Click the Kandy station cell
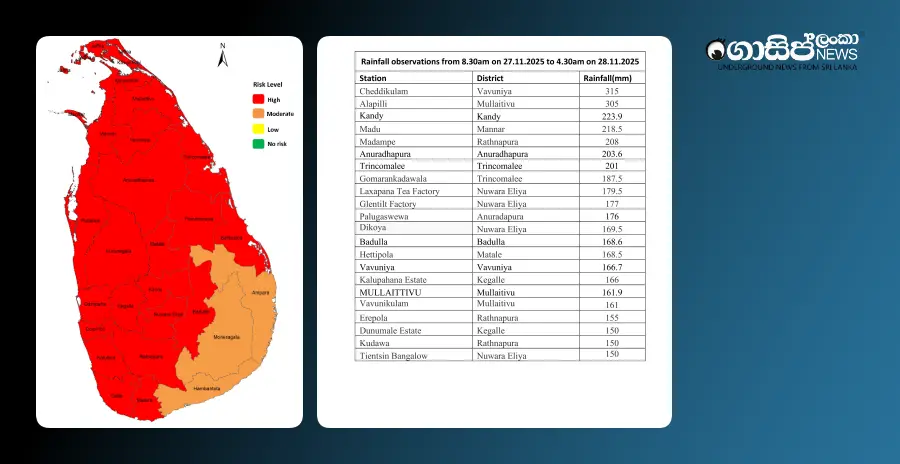900x464 pixels. coord(371,117)
